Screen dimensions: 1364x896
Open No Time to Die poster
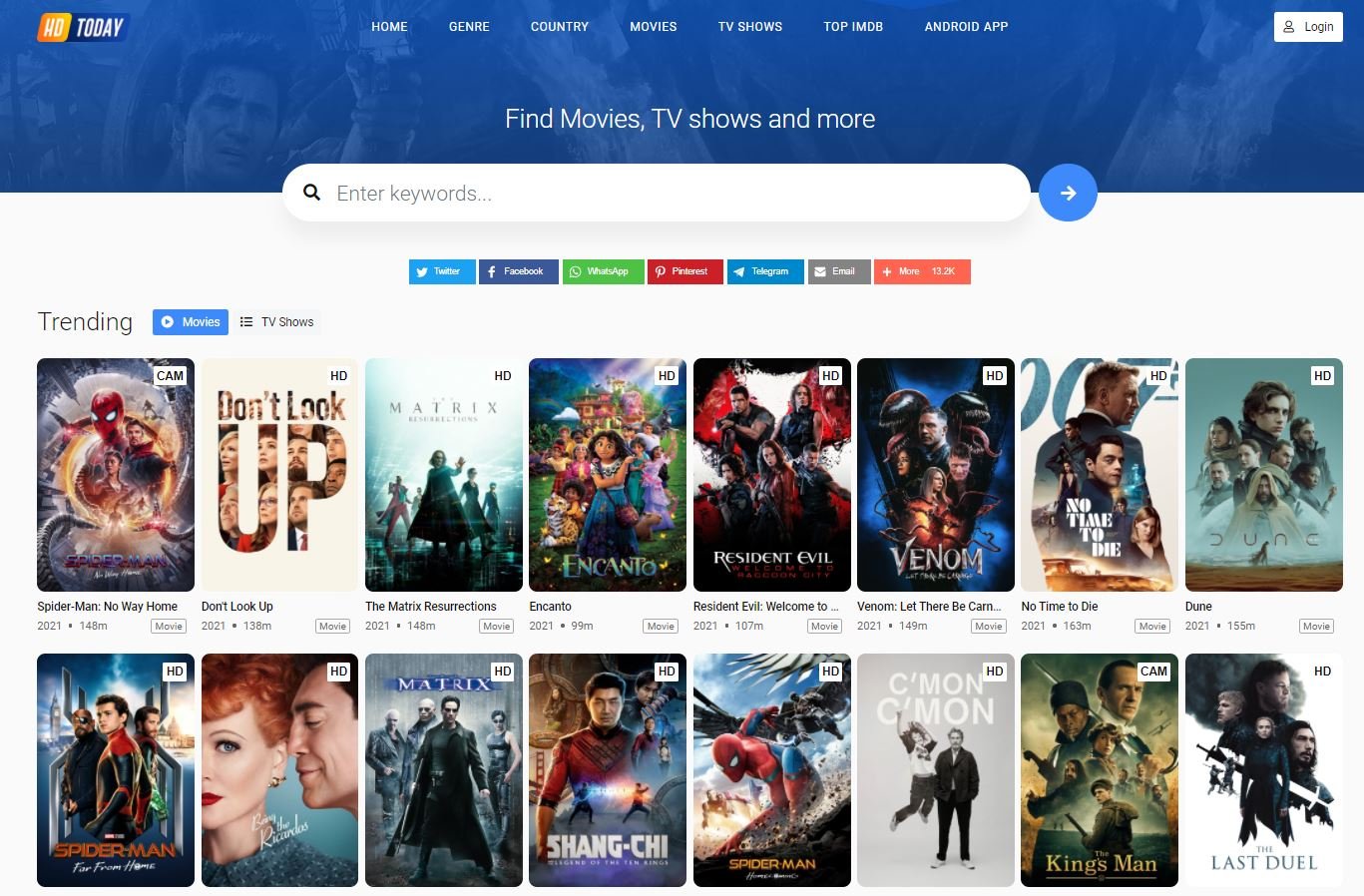[x=1100, y=475]
